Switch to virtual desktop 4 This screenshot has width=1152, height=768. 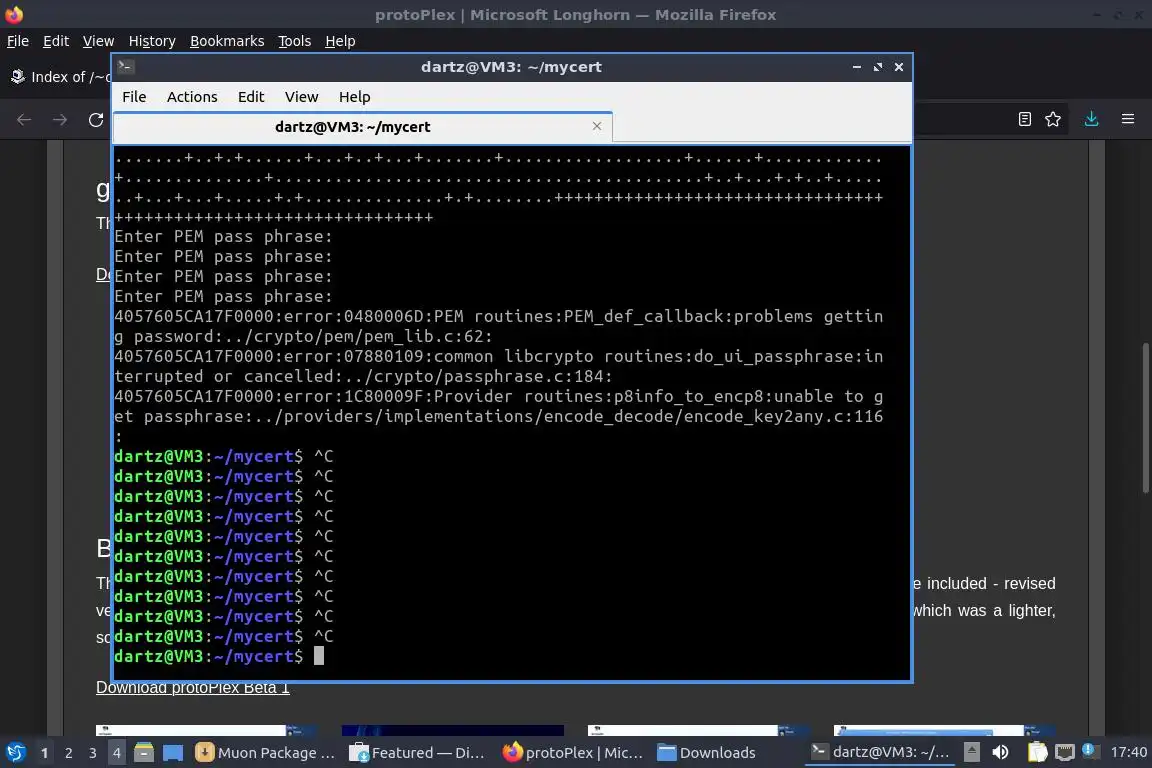(x=116, y=753)
